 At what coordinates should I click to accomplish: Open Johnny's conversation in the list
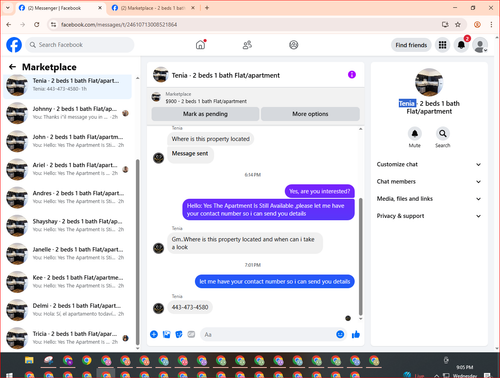[68, 113]
